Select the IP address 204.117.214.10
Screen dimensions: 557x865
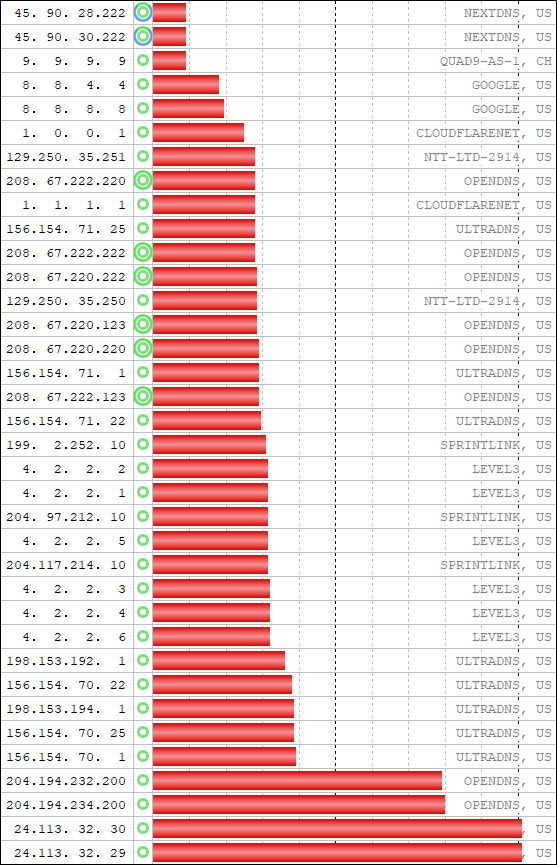pyautogui.click(x=66, y=565)
